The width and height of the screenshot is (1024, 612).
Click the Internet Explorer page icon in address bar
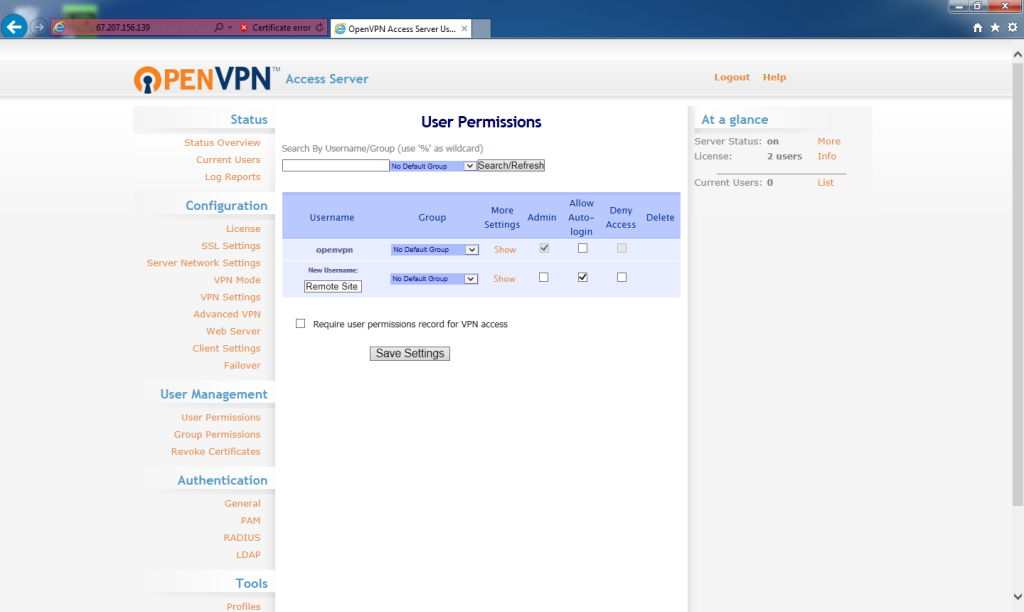tap(59, 27)
